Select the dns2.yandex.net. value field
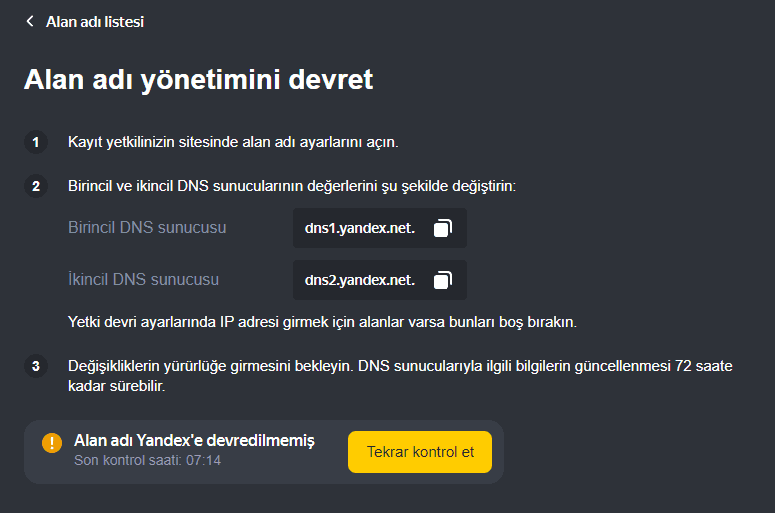The height and width of the screenshot is (513, 775). [x=380, y=280]
